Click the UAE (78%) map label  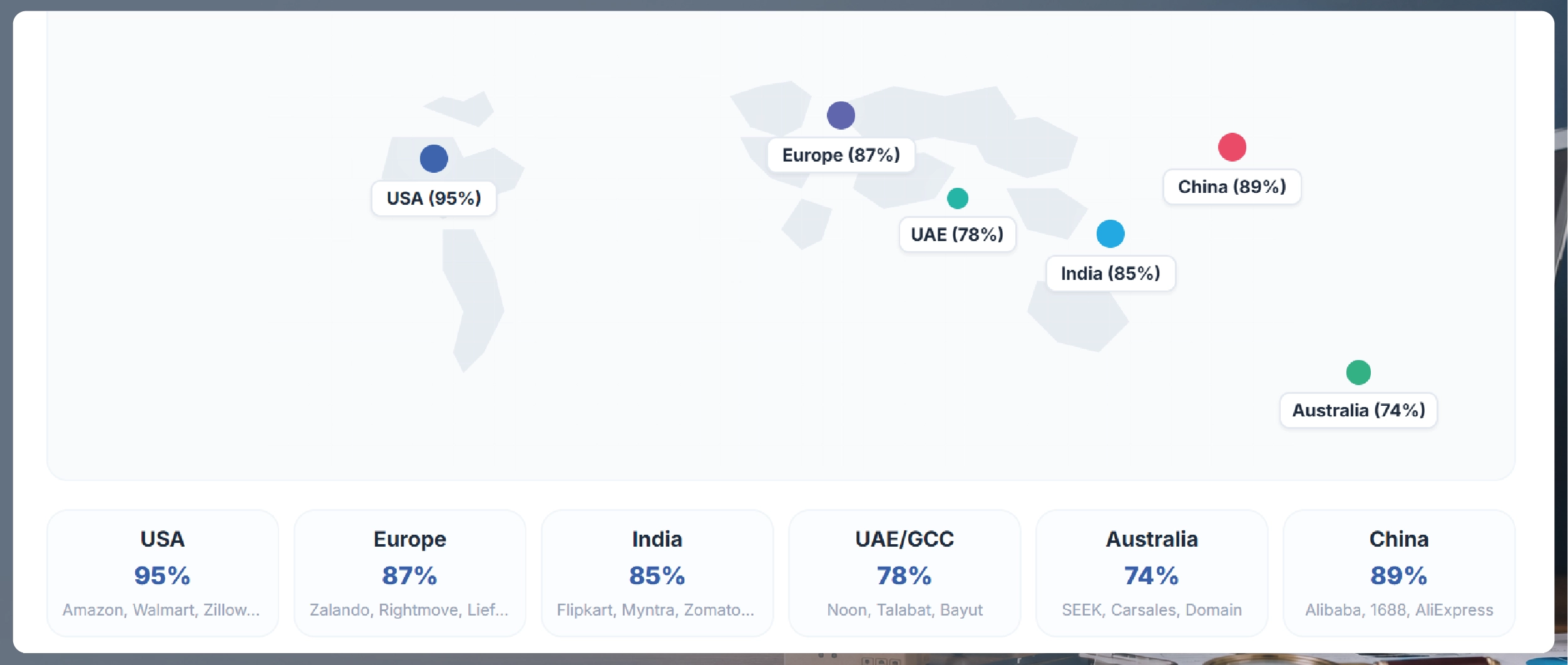[957, 234]
